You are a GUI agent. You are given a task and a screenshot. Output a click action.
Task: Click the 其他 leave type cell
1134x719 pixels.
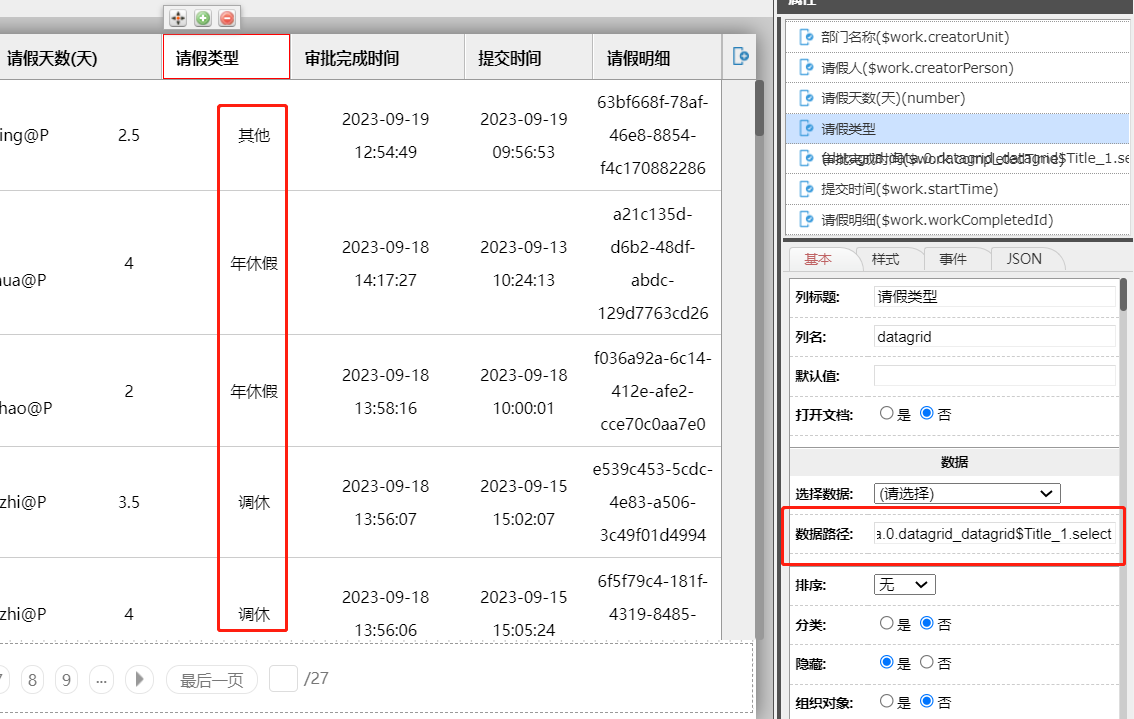click(x=254, y=135)
